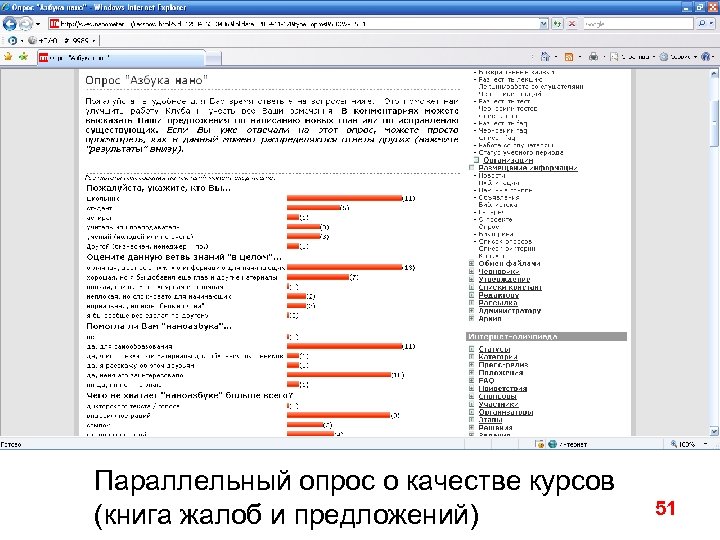The image size is (720, 540).
Task: Expand the 'Администратору' tree node
Action: tap(471, 310)
